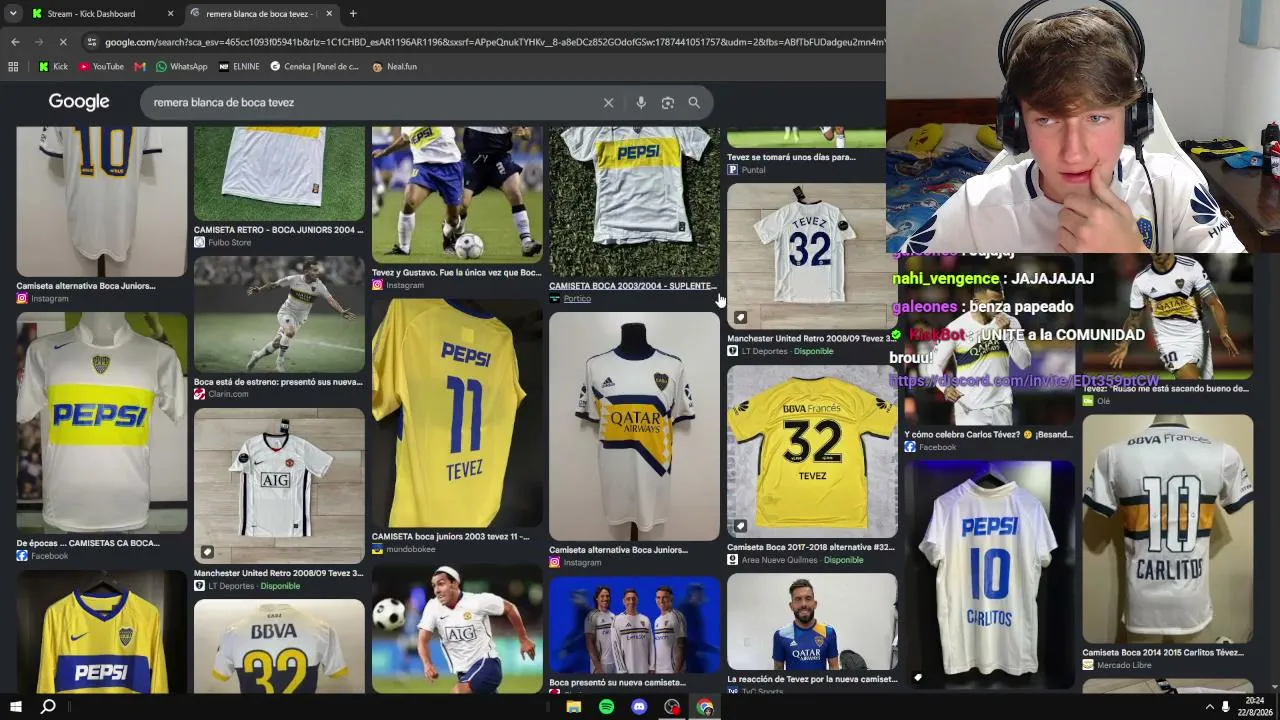Open File Explorer from the taskbar
1280x720 pixels.
574,707
